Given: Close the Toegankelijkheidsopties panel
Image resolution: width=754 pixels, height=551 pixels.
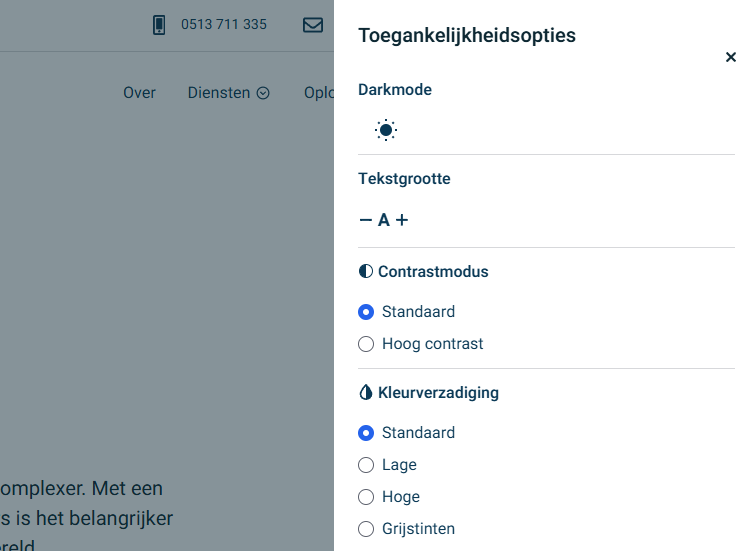Looking at the screenshot, I should [731, 58].
